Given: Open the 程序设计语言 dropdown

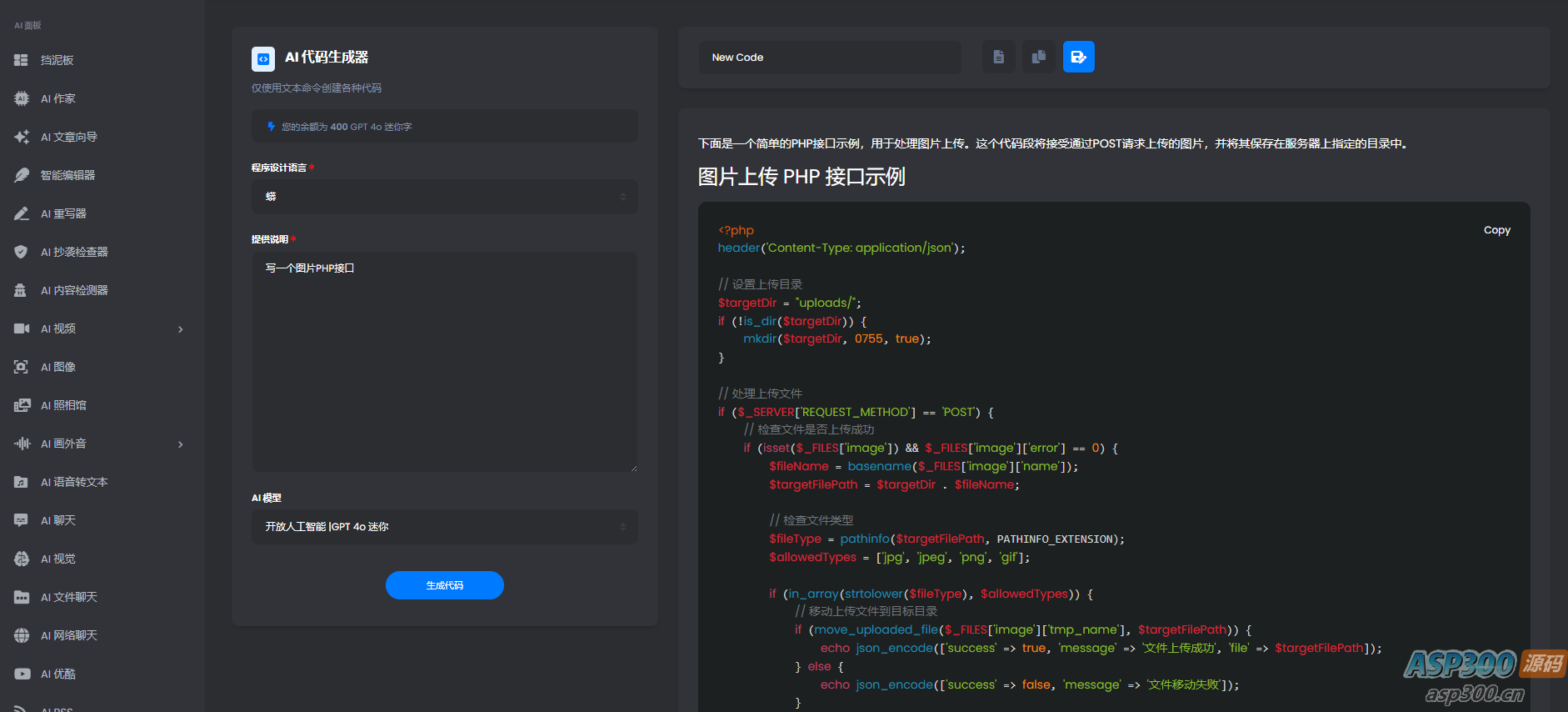Looking at the screenshot, I should coord(444,197).
